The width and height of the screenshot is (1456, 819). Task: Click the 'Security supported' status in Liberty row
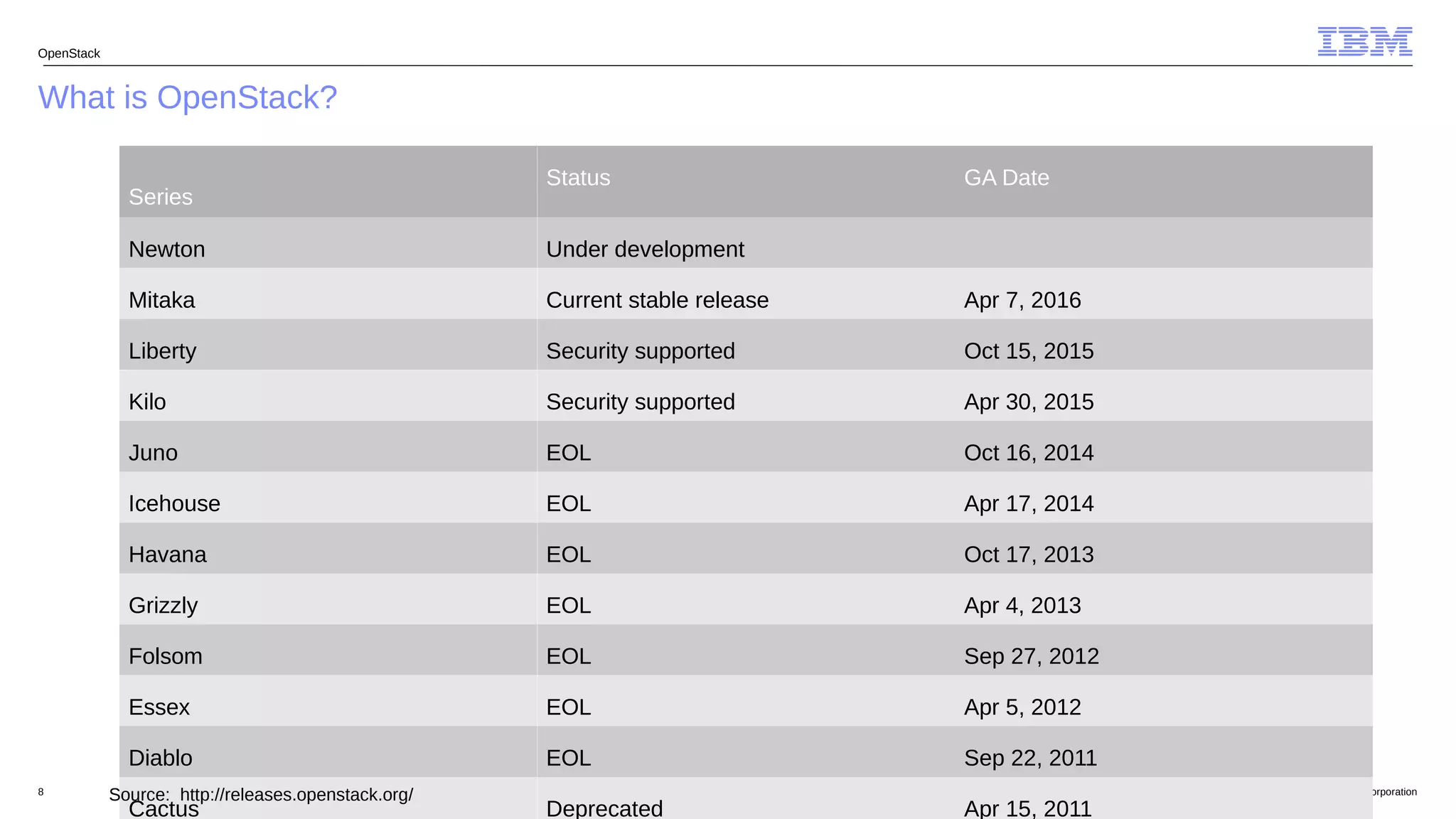coord(641,351)
